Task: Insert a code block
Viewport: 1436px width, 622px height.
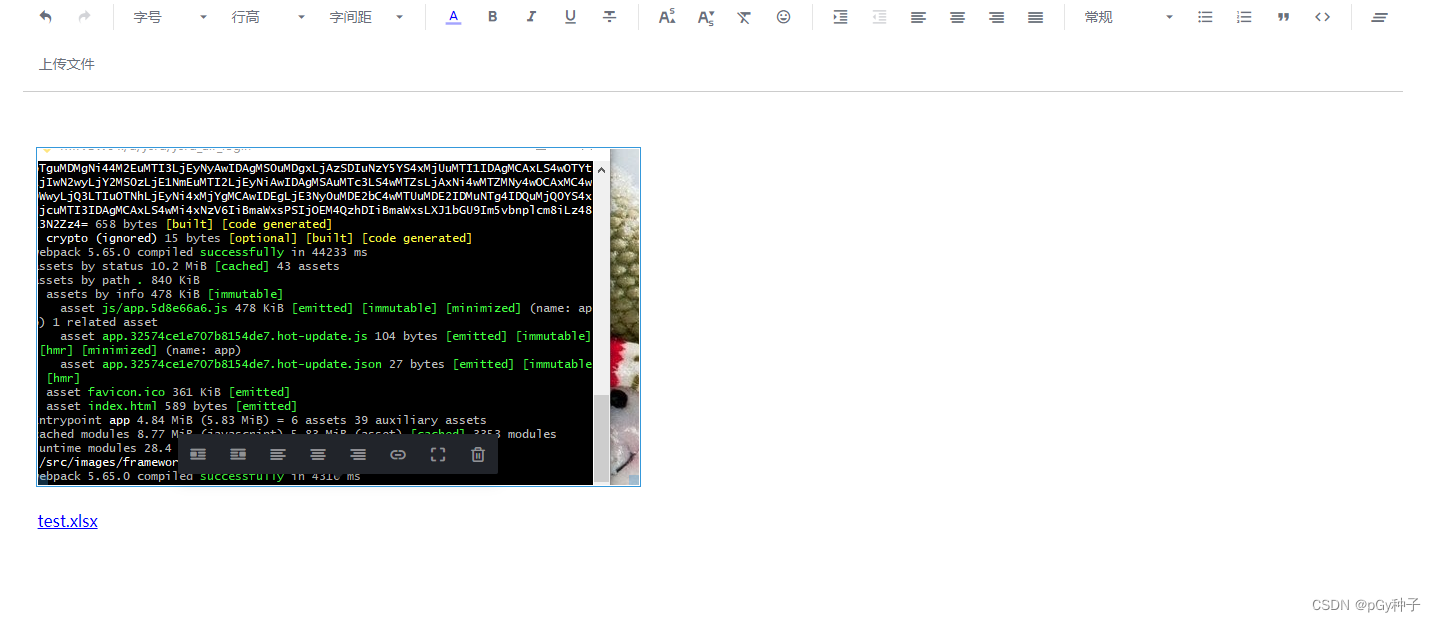Action: 1322,17
